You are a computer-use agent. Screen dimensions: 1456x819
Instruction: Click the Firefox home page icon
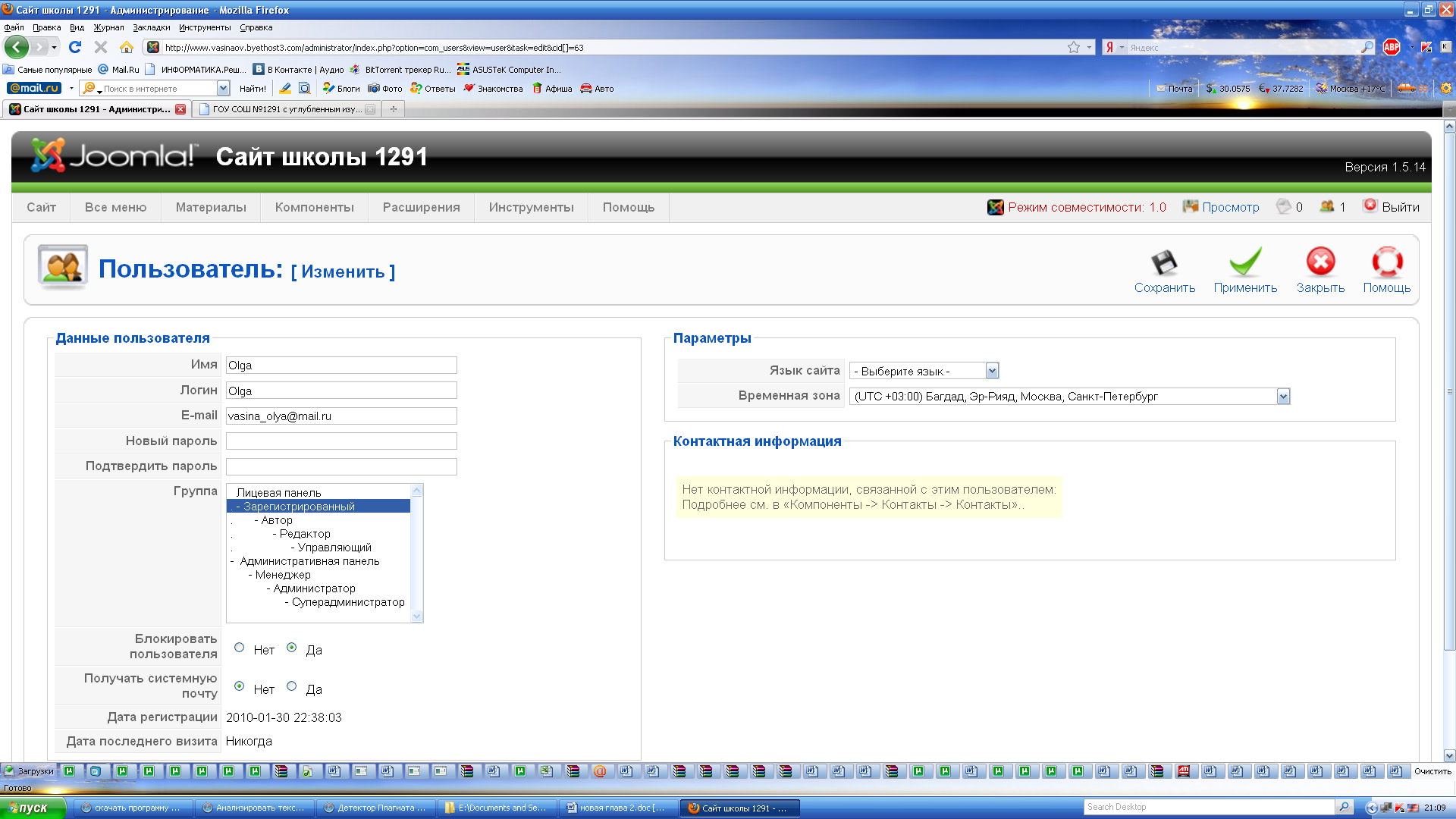tap(127, 47)
